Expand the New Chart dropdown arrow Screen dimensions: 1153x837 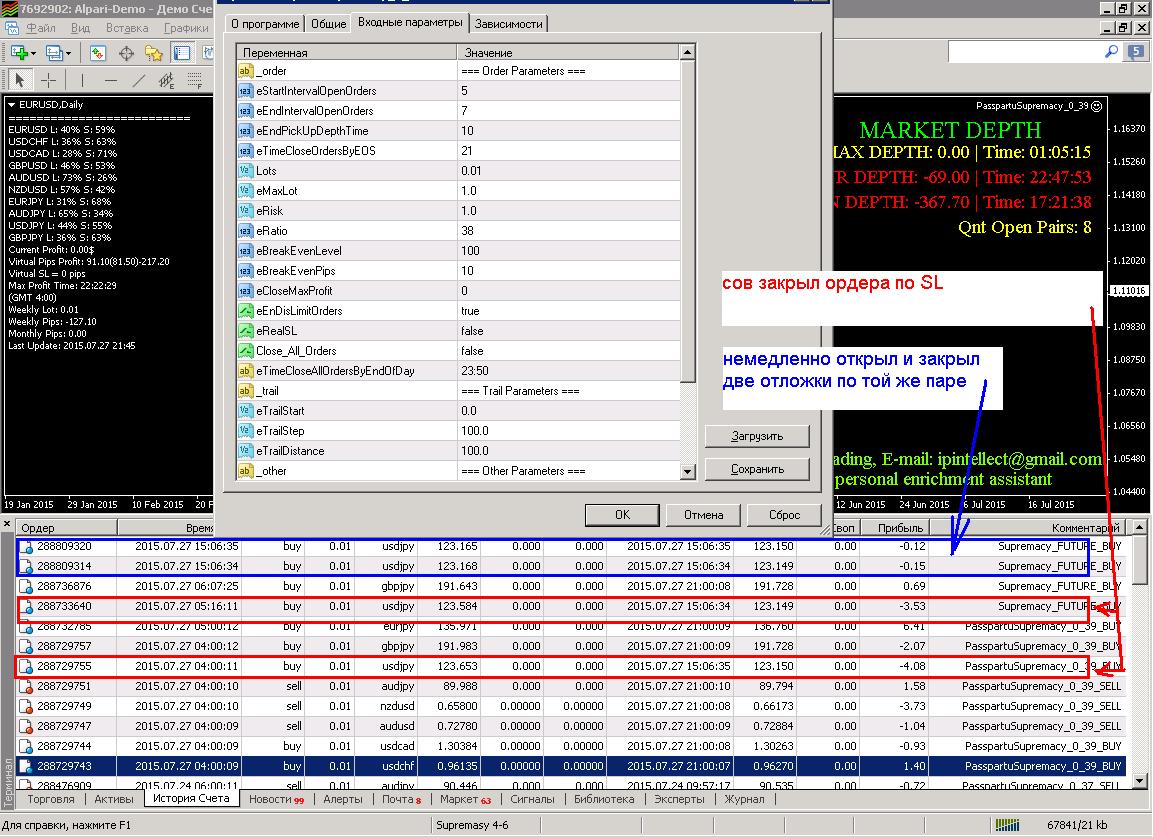pos(33,53)
